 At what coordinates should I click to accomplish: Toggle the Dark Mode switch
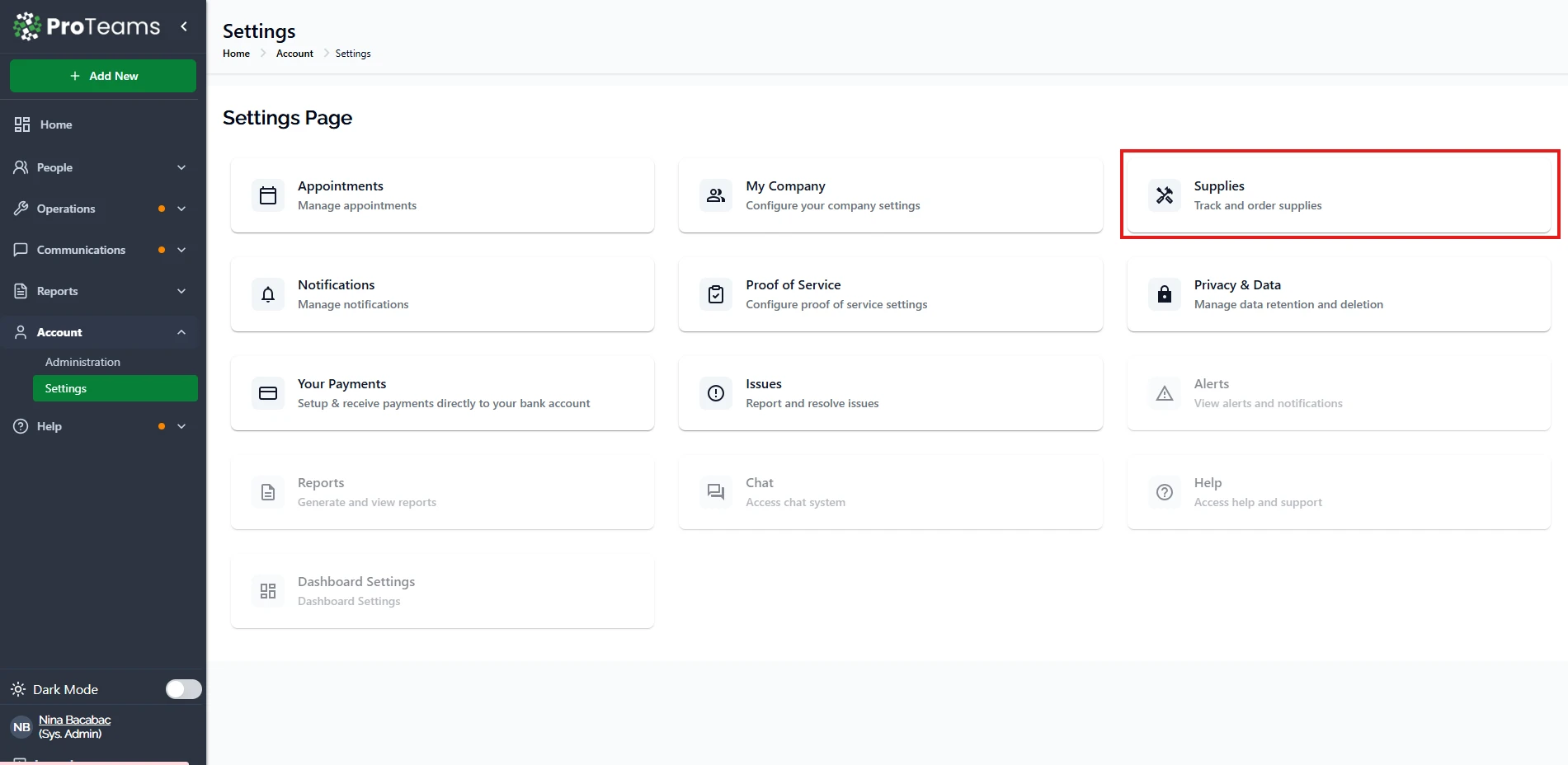click(183, 689)
